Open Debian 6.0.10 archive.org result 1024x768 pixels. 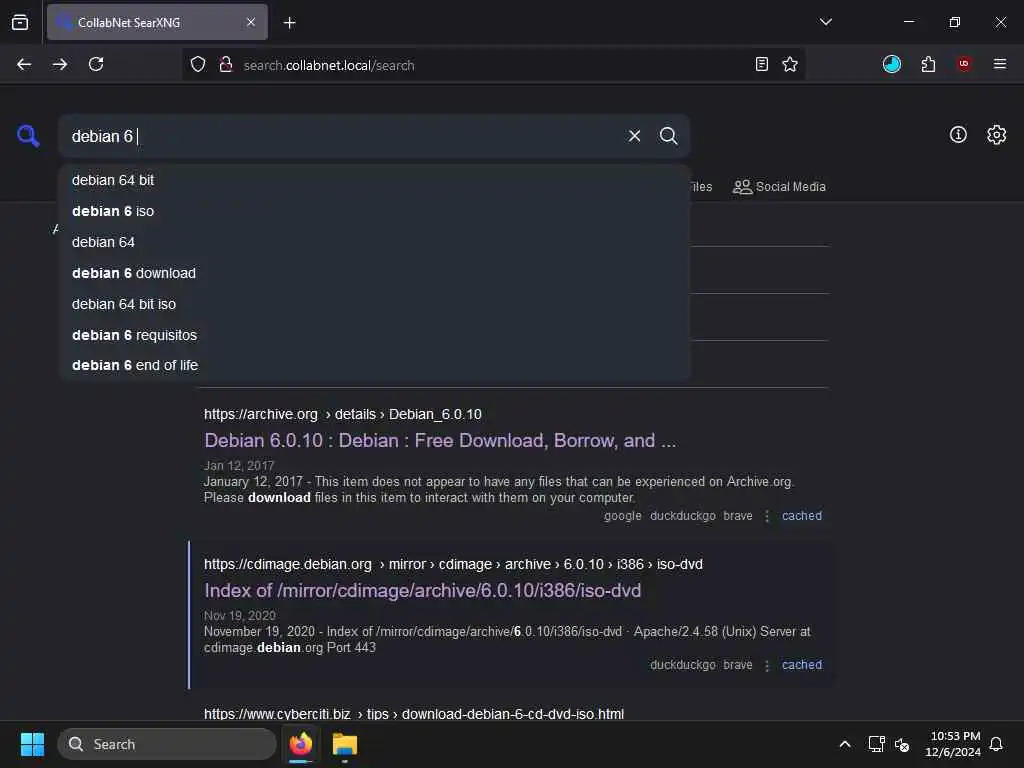click(x=440, y=441)
